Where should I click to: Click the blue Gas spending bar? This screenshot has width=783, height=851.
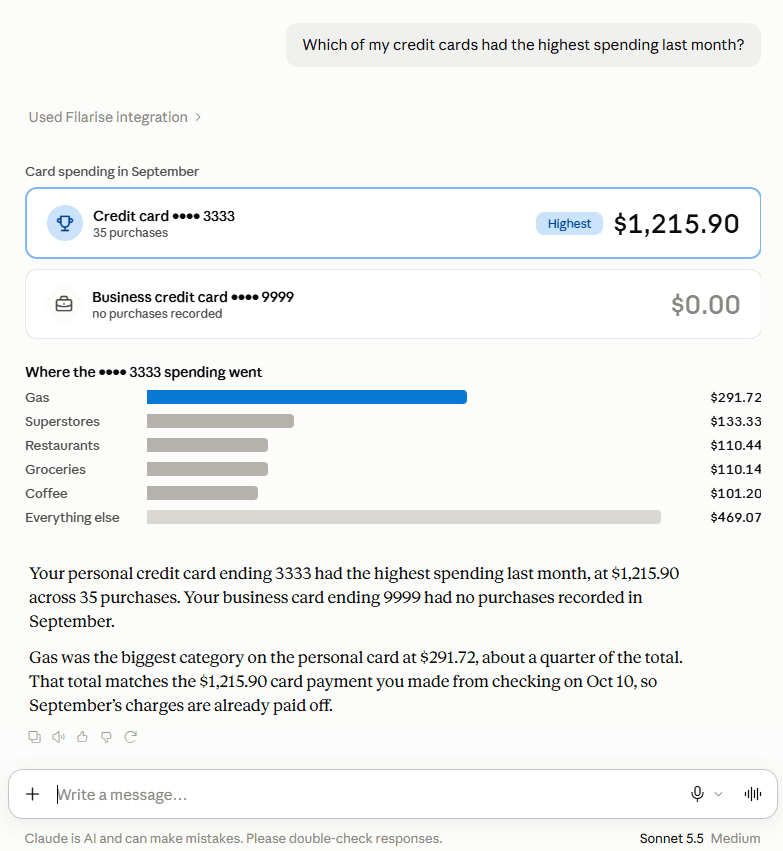(307, 397)
